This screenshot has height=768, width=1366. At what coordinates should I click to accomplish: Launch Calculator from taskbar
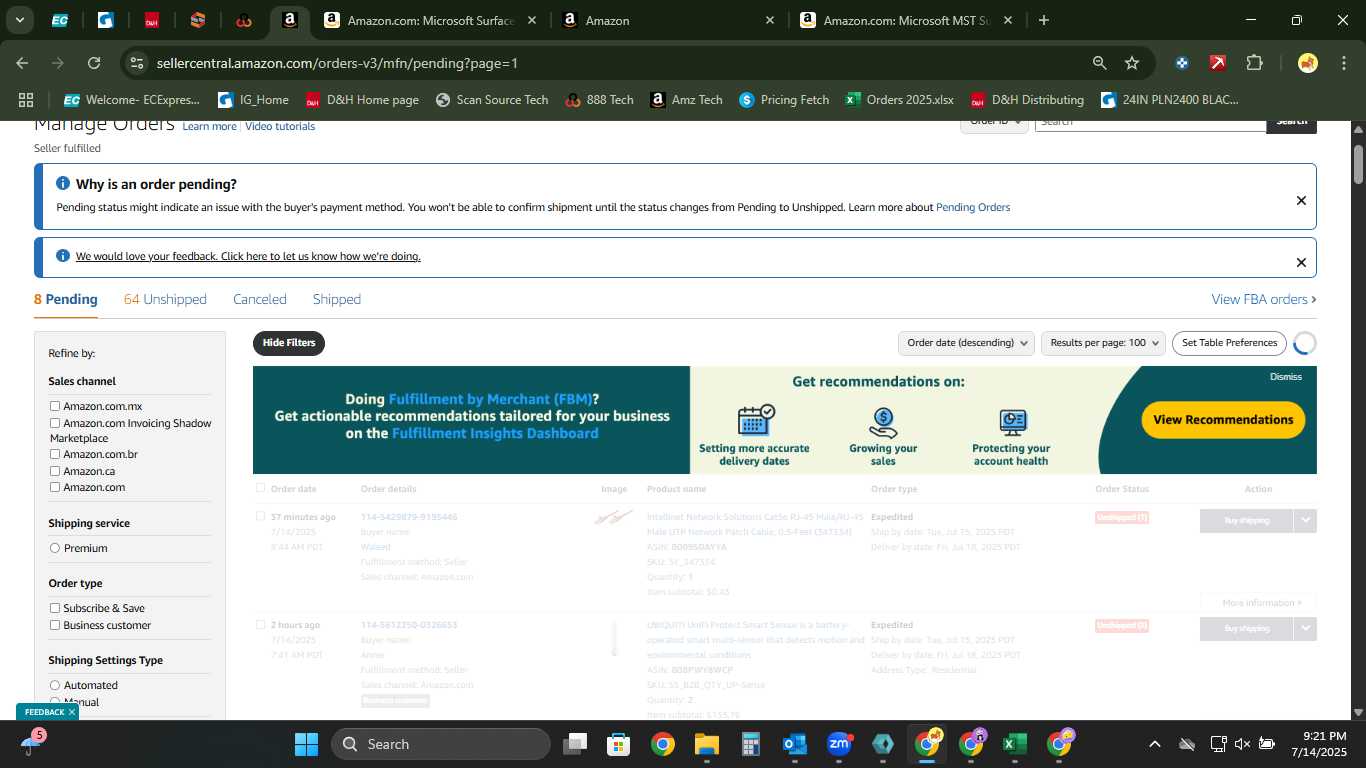pos(751,744)
